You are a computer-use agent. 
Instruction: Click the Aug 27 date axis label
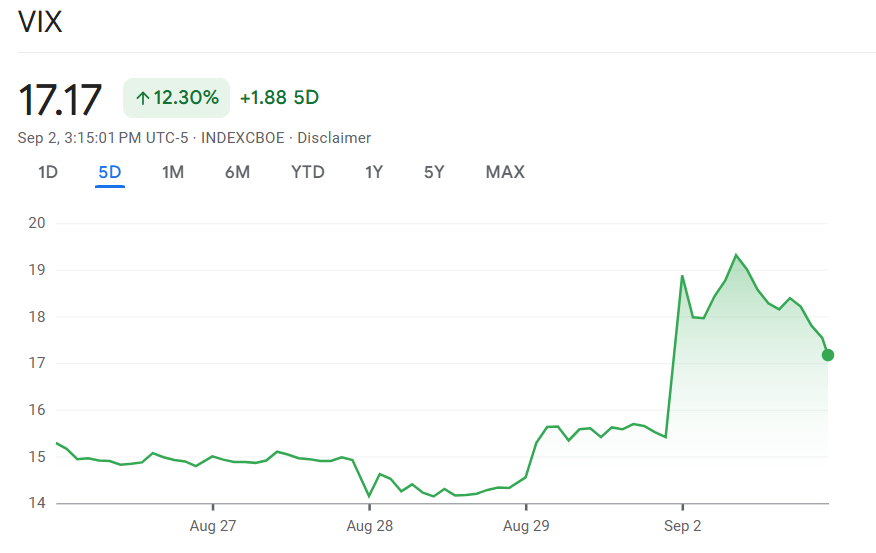click(x=213, y=526)
